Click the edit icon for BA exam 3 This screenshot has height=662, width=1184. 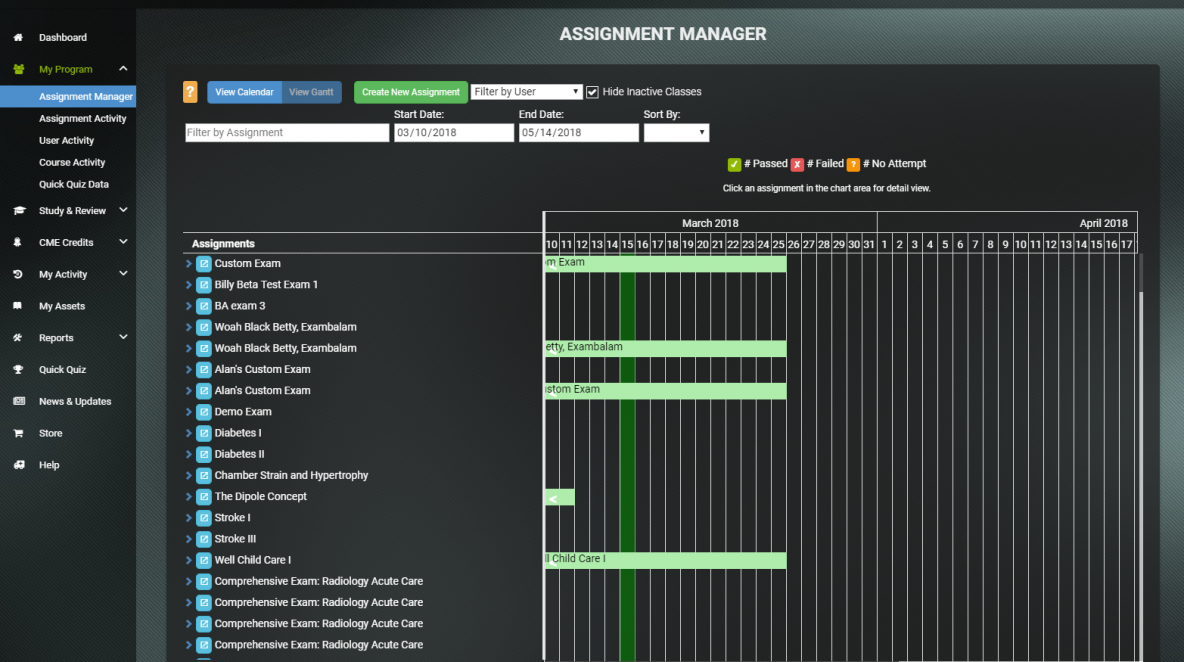pos(203,306)
